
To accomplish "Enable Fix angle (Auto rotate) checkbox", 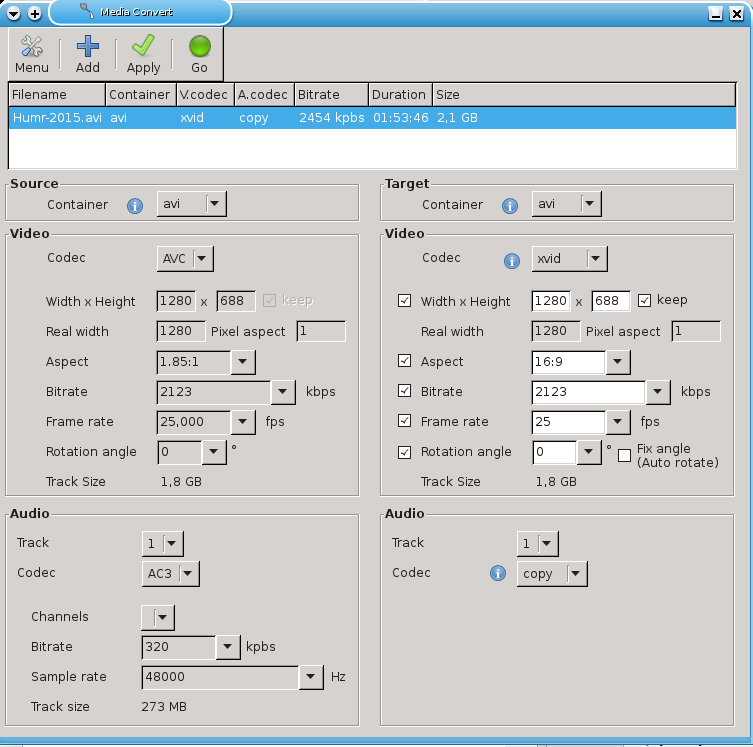I will (x=624, y=455).
